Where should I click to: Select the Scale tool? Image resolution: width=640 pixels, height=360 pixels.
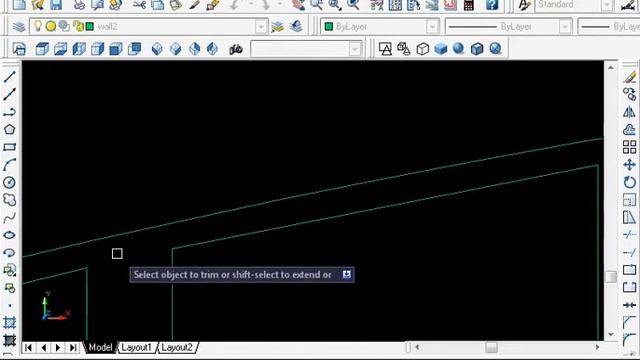(x=630, y=200)
